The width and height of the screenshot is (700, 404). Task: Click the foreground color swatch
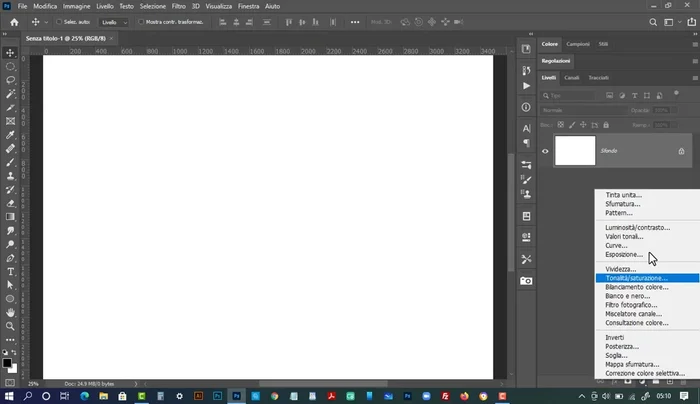(8, 362)
